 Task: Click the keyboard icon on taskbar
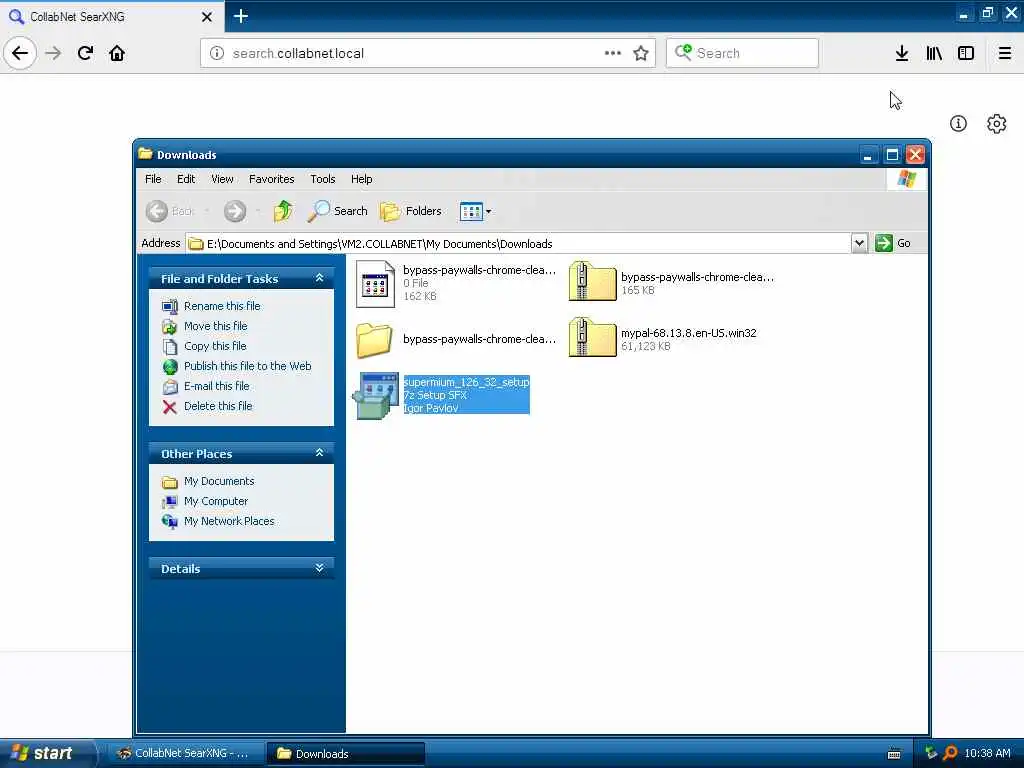[894, 754]
